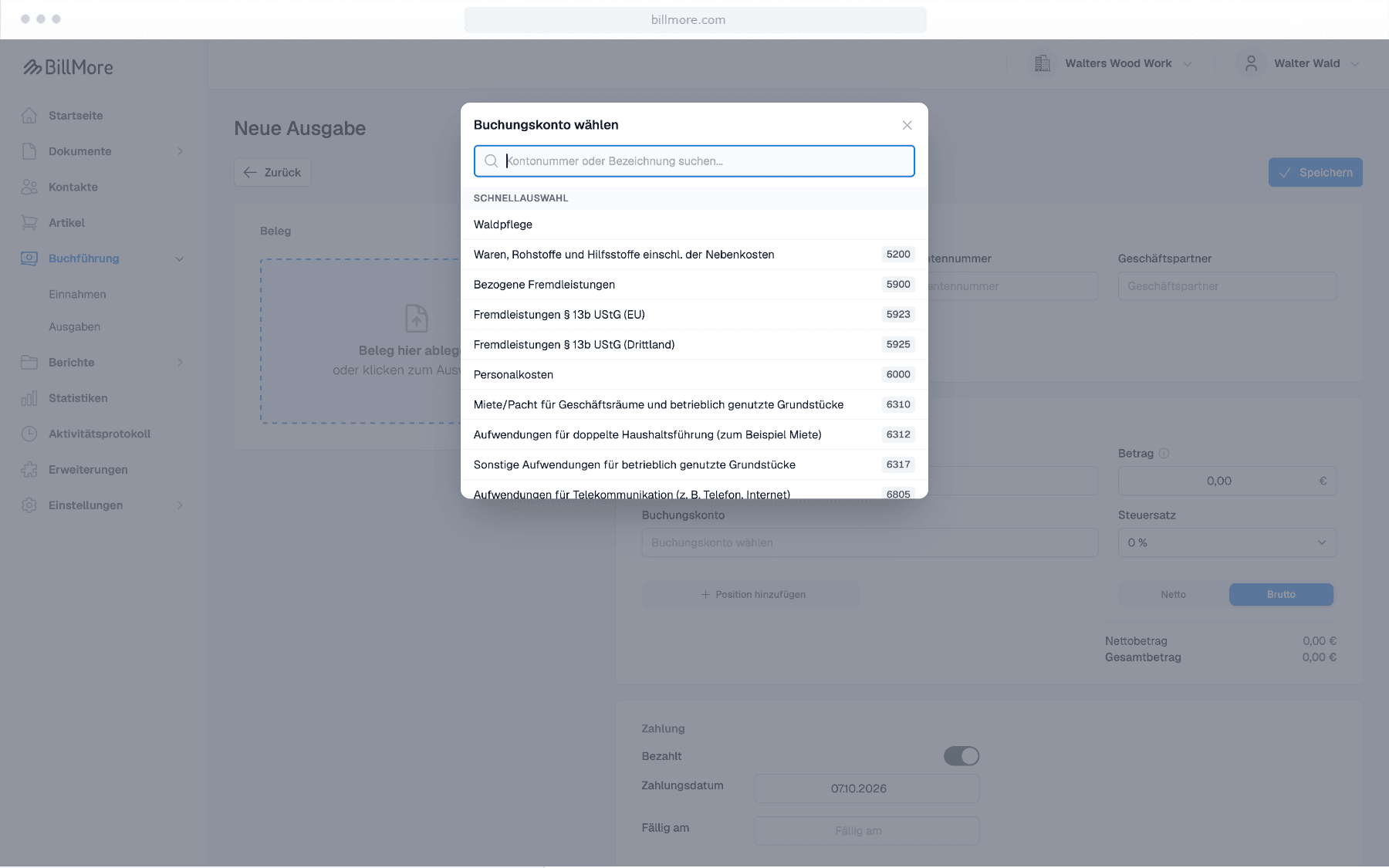Click the upload document icon in Beleg area
The width and height of the screenshot is (1389, 868).
tap(417, 318)
